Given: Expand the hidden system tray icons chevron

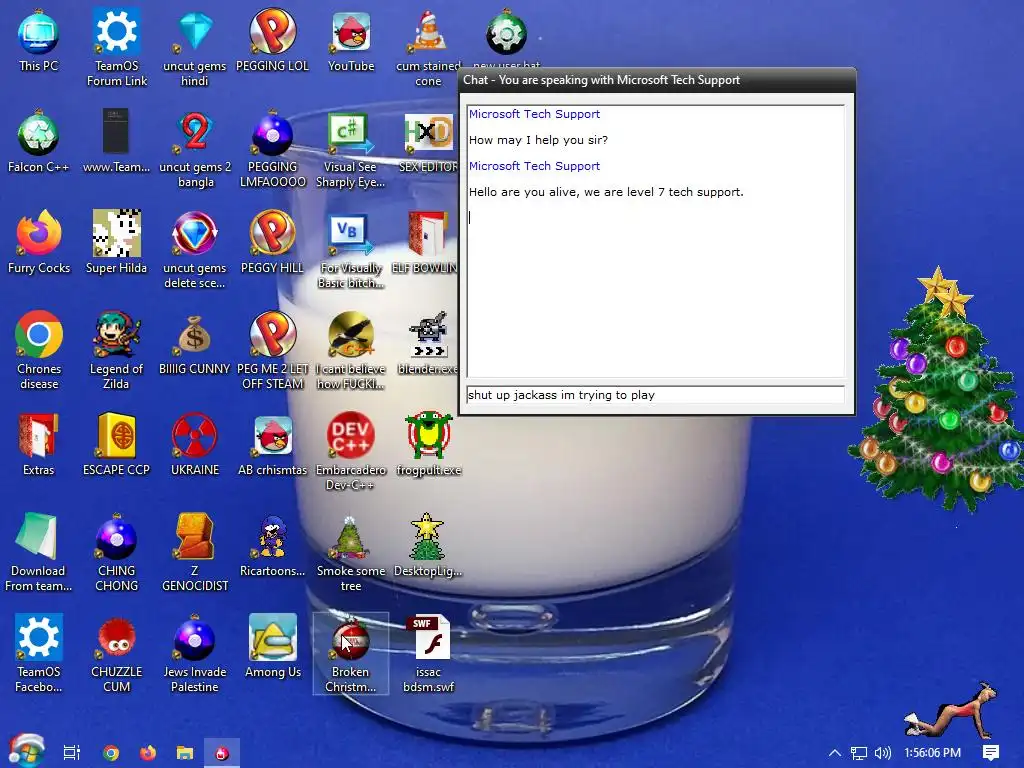Looking at the screenshot, I should point(835,752).
